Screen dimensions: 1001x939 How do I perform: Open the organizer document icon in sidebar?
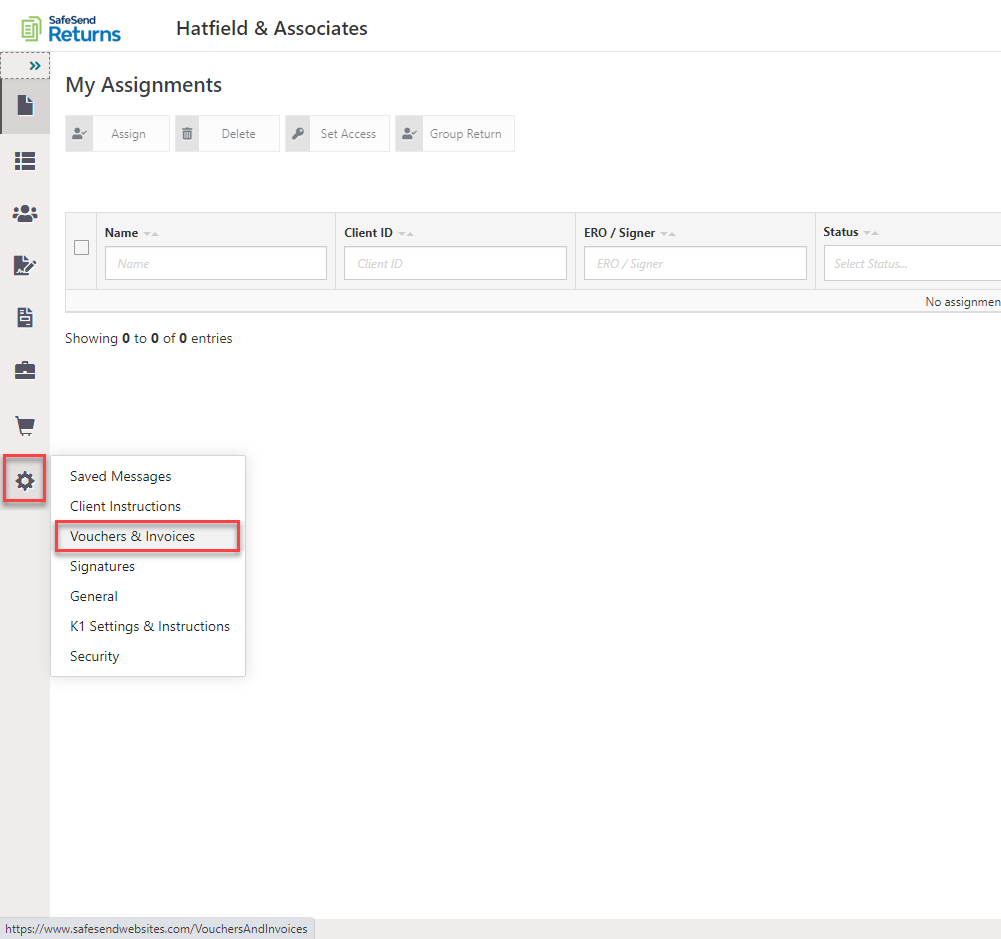pos(25,317)
